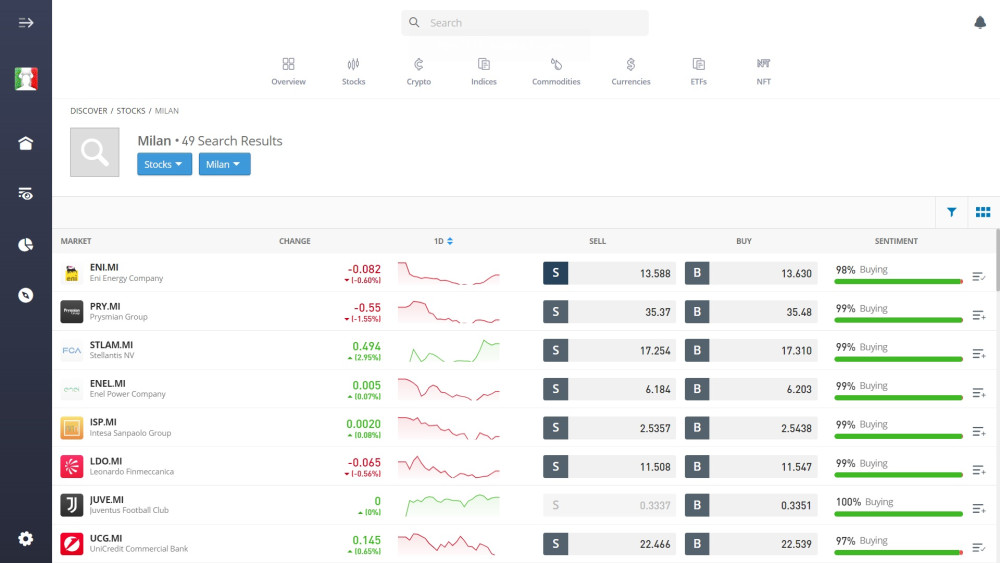Screen dimensions: 1000x563
Task: Open UCG.MI watchlist list icon
Action: [978, 548]
